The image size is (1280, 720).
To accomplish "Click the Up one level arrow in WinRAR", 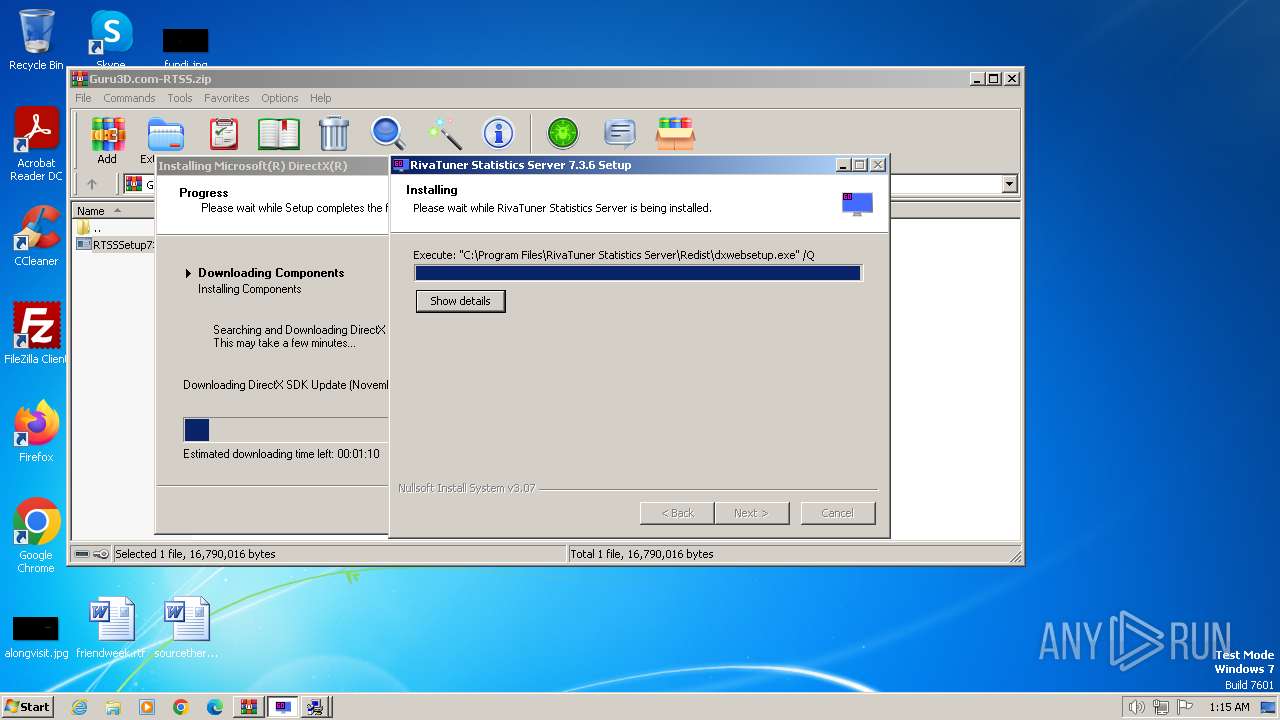I will click(x=92, y=184).
